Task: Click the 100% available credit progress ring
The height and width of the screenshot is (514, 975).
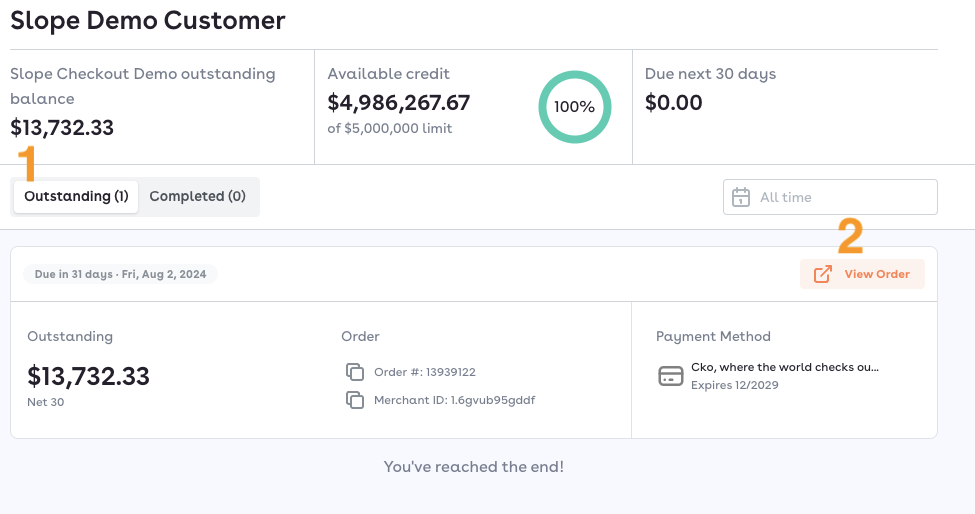Action: 574,107
